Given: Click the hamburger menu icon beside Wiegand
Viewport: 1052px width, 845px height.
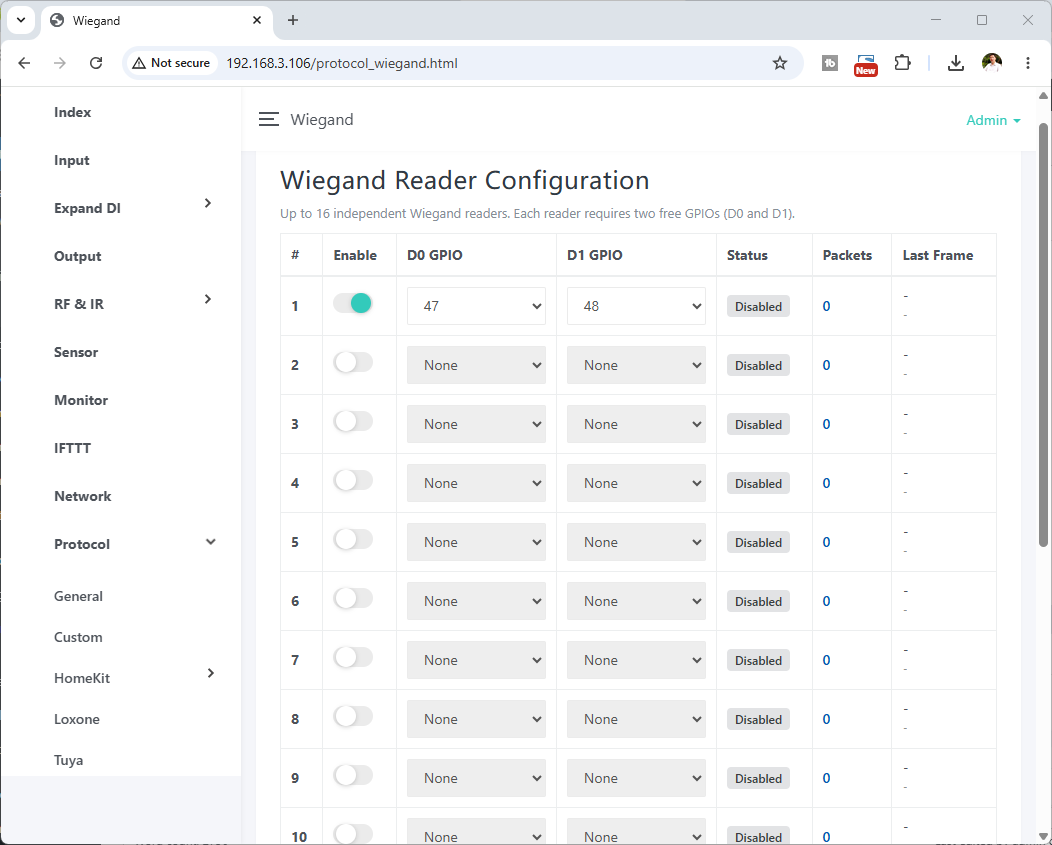Looking at the screenshot, I should click(268, 119).
